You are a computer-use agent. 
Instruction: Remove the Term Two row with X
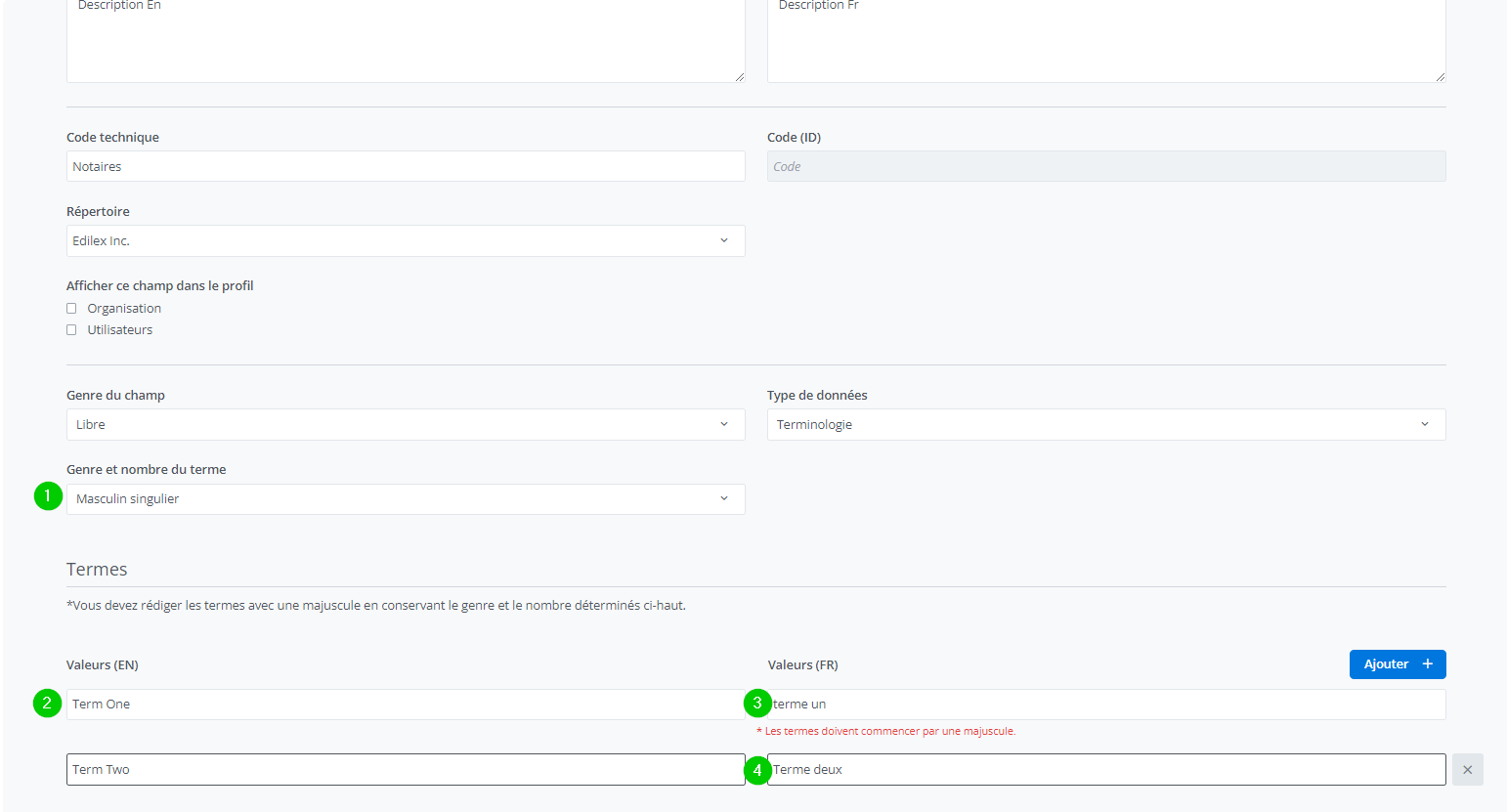click(x=1467, y=770)
